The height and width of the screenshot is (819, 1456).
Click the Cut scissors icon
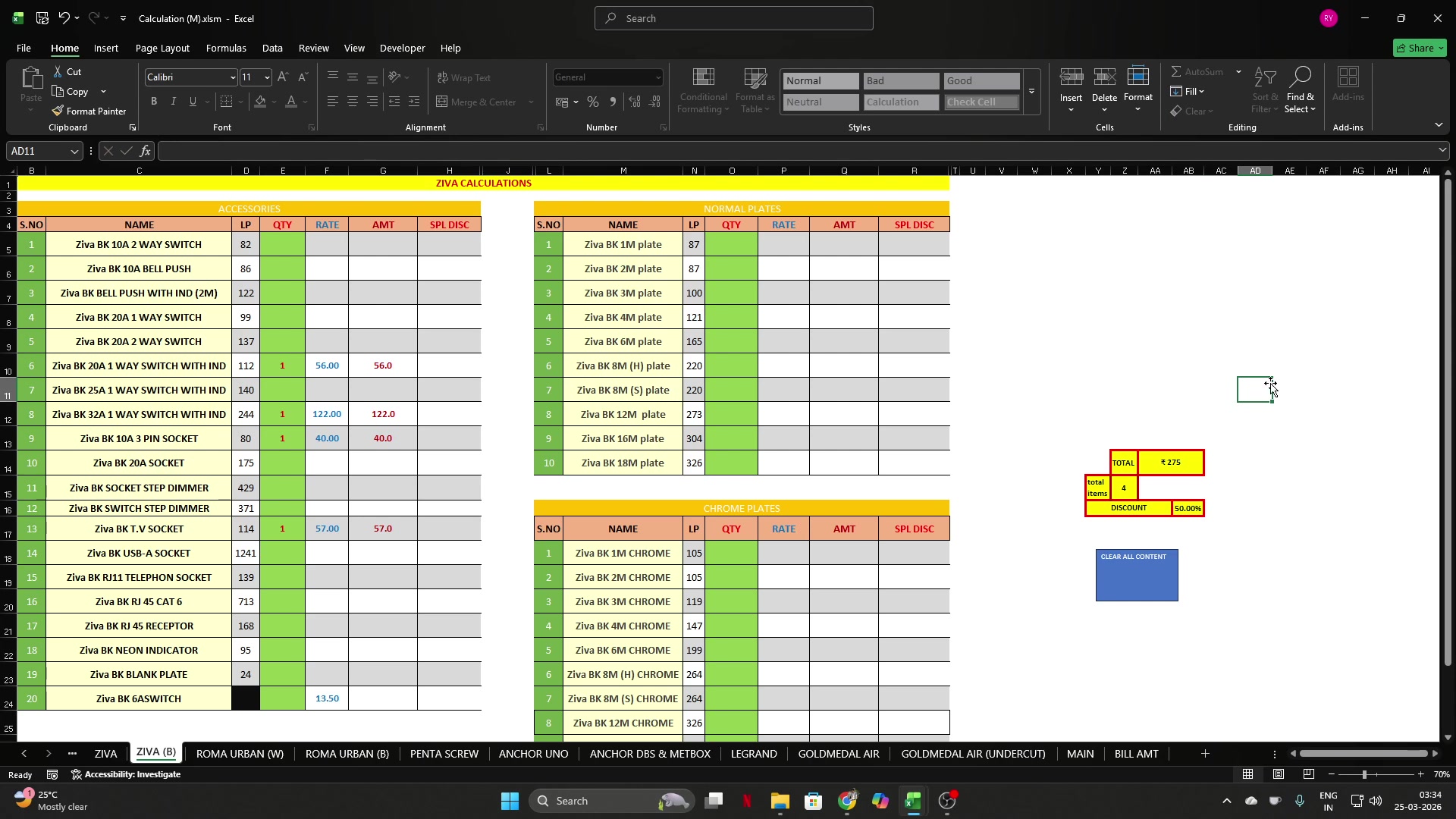click(58, 71)
